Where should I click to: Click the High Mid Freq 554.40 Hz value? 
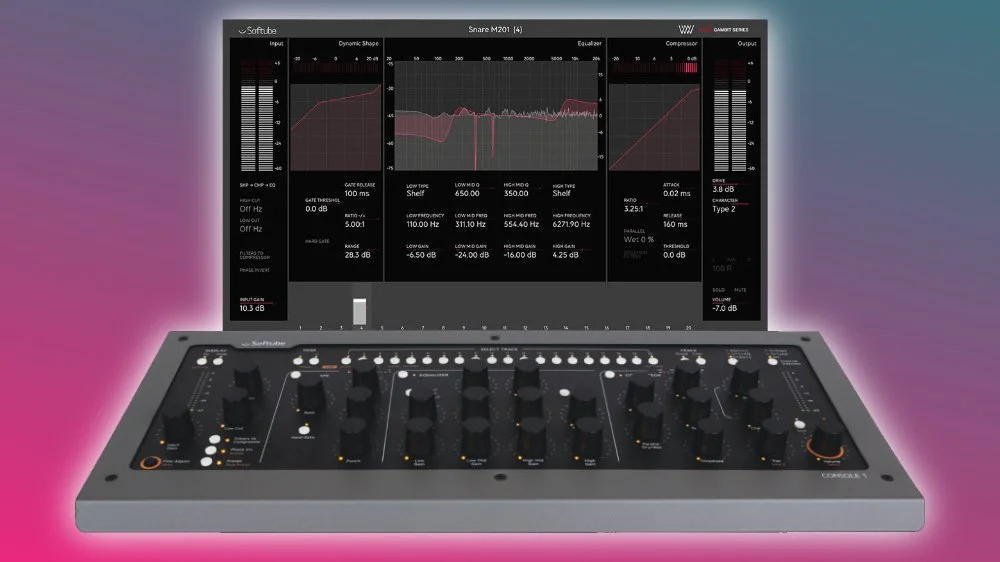tap(521, 225)
